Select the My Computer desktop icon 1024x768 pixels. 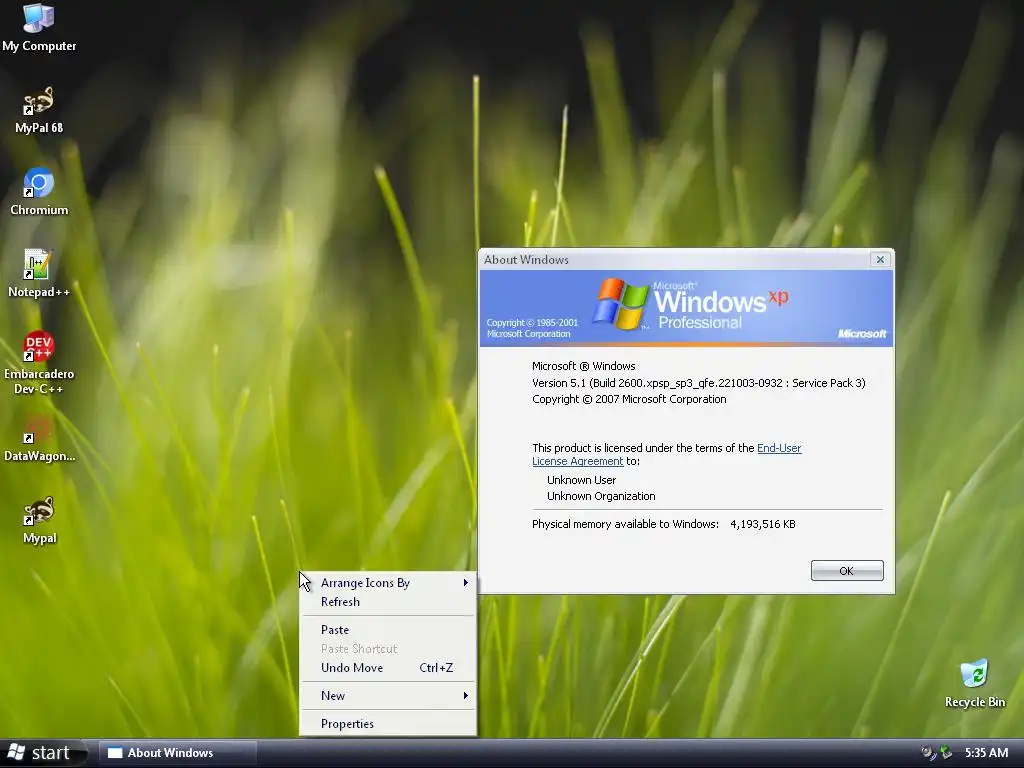[39, 27]
